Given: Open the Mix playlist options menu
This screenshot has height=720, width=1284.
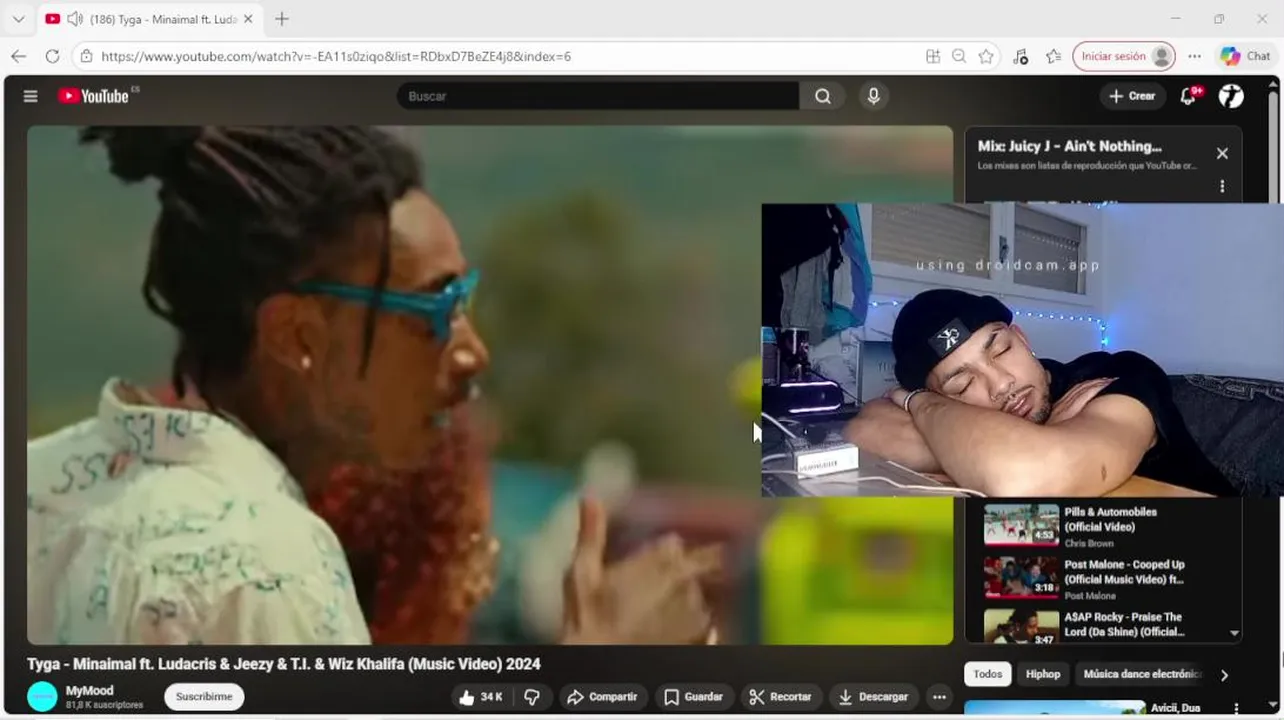Looking at the screenshot, I should pos(1222,186).
